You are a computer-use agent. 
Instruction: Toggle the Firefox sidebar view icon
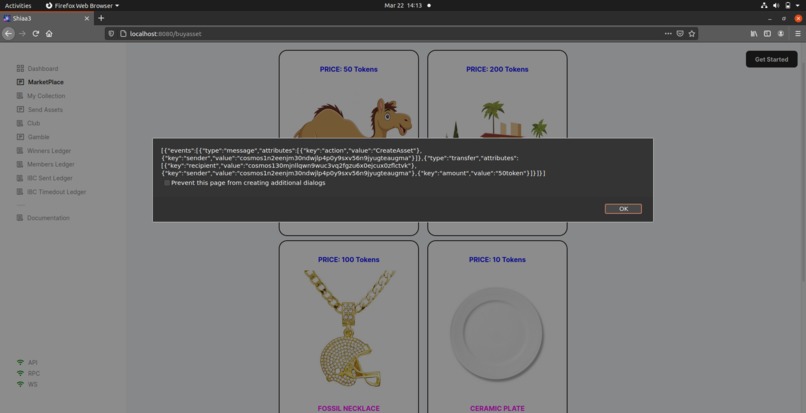point(767,33)
